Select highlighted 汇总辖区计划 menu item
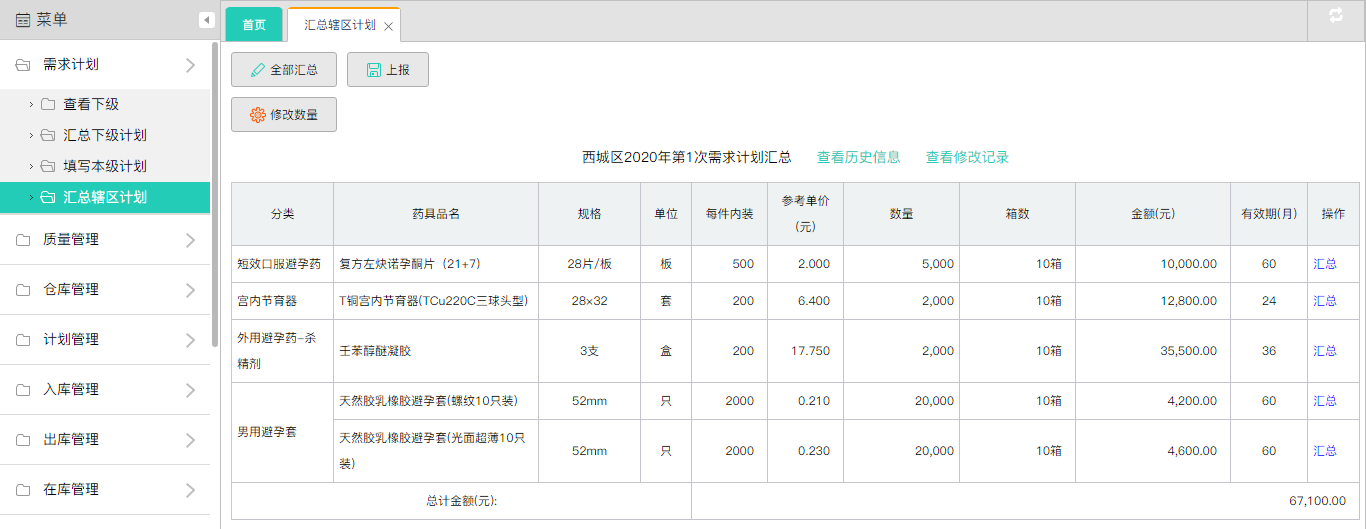The image size is (1366, 529). click(105, 197)
